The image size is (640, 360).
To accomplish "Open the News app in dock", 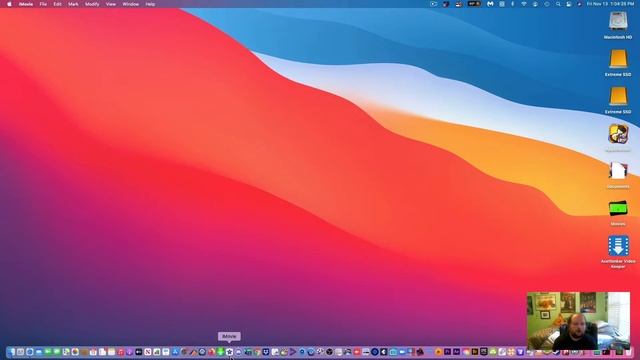I will point(148,352).
